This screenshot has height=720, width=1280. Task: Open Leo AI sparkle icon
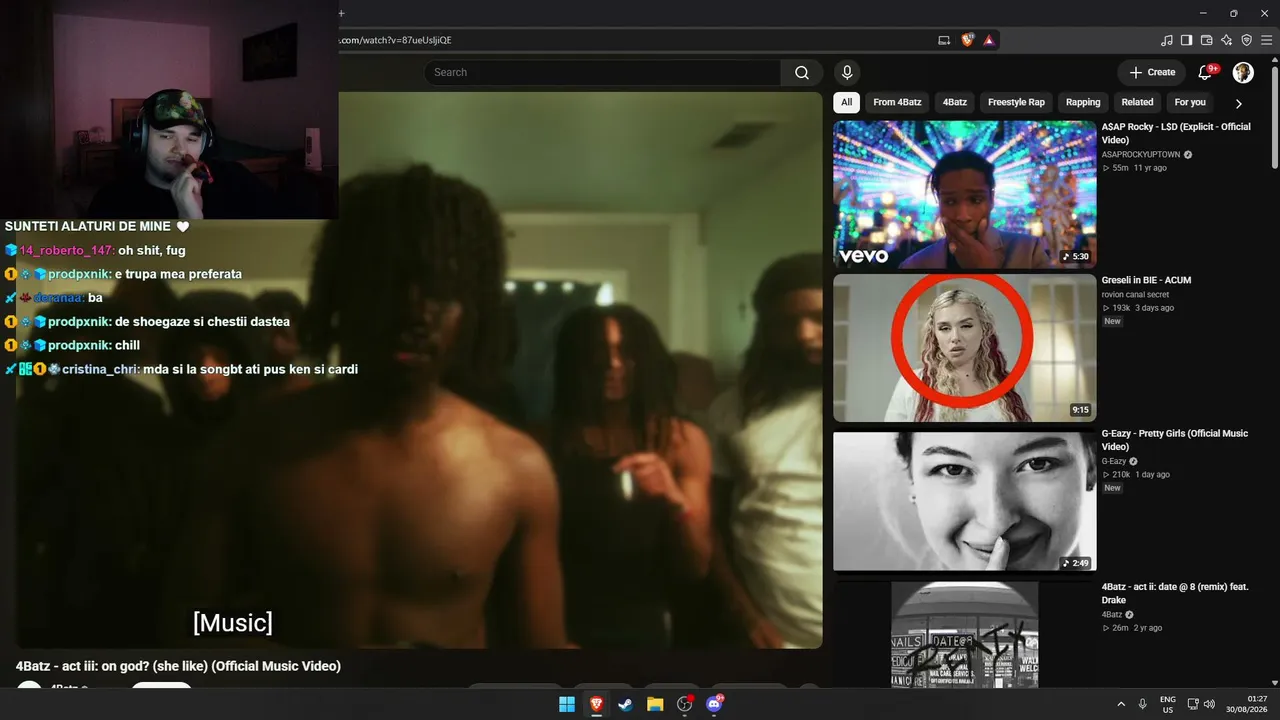click(x=1226, y=40)
